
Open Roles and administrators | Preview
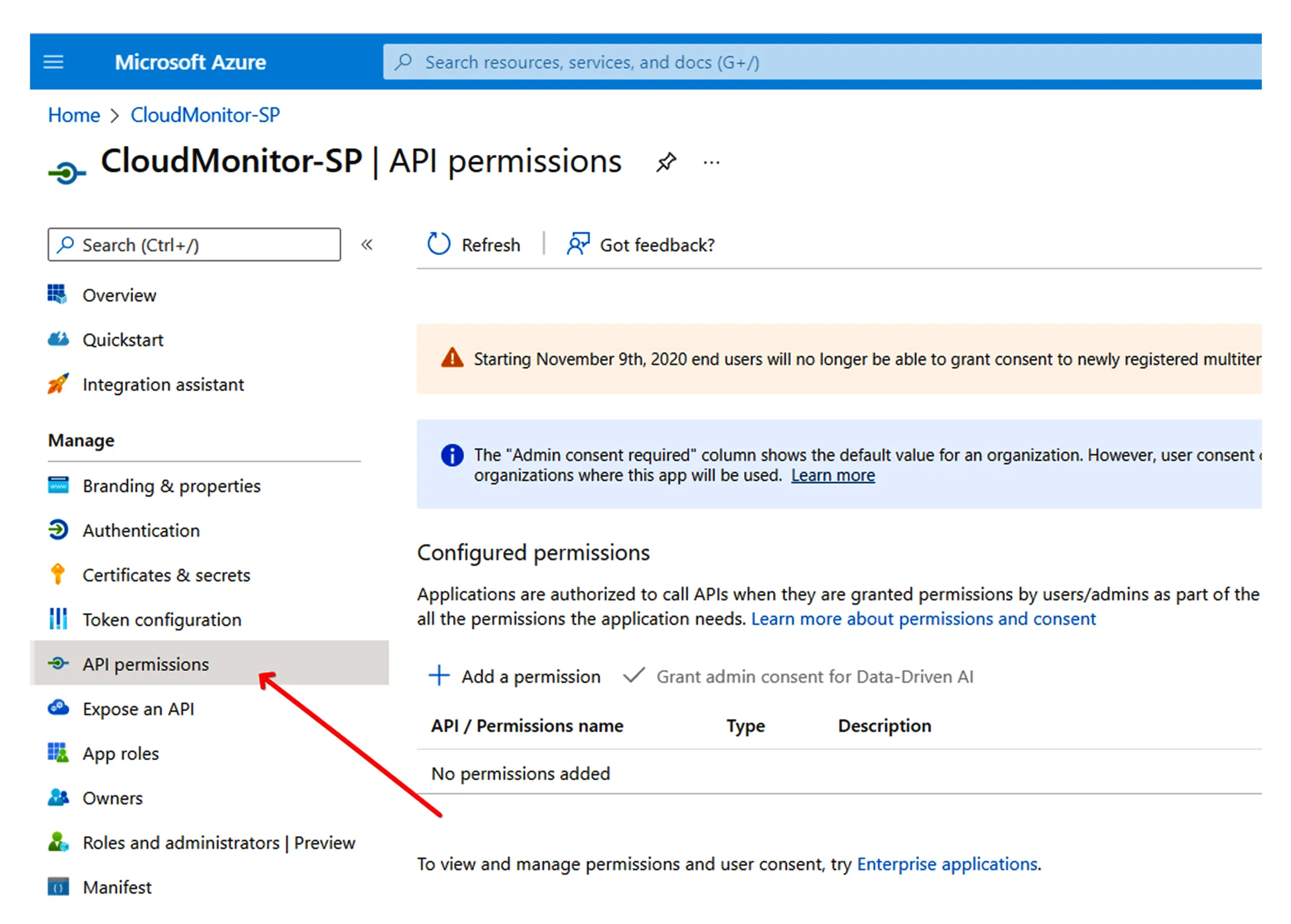(219, 843)
